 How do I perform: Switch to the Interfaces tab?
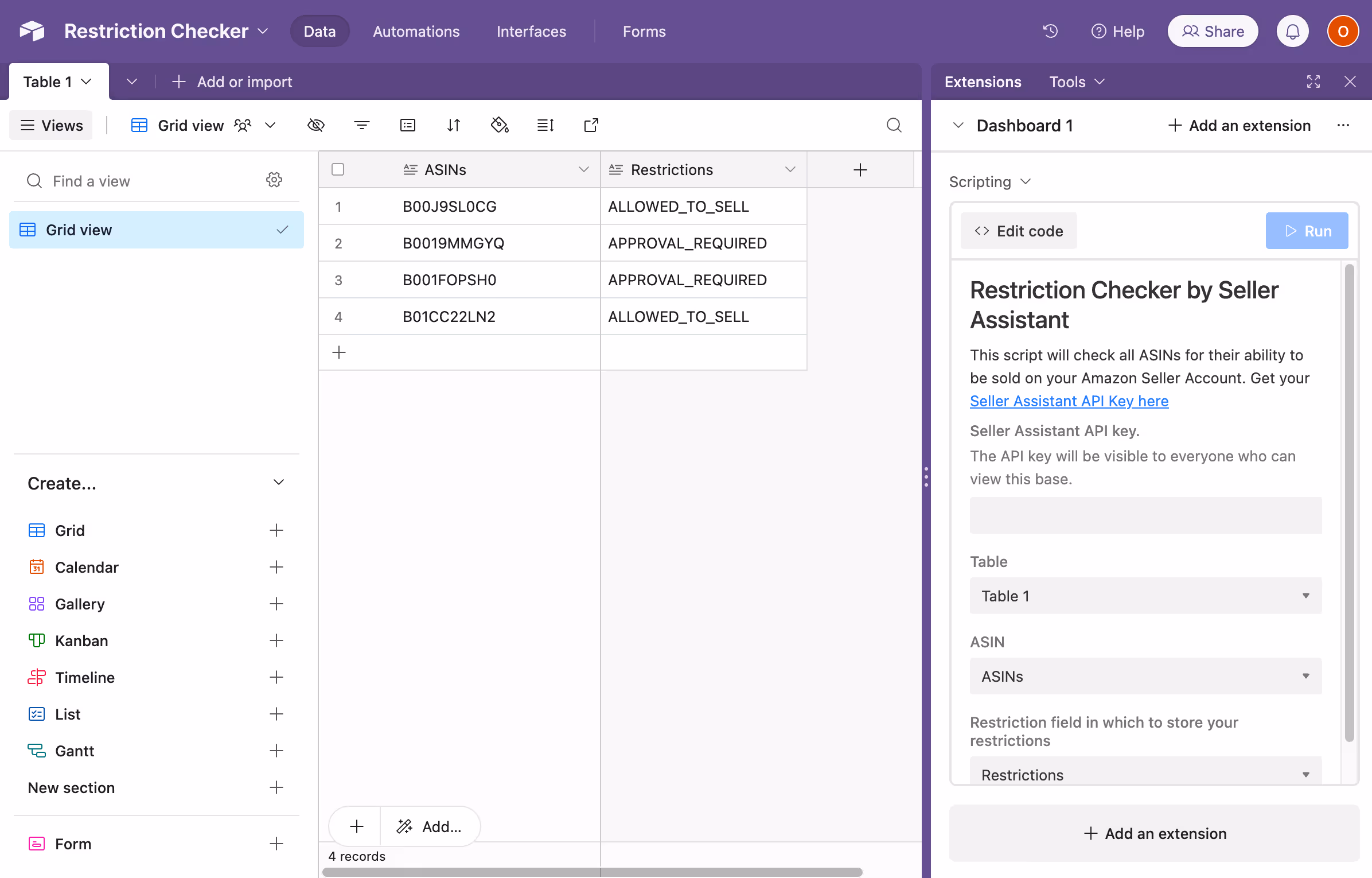(x=531, y=31)
